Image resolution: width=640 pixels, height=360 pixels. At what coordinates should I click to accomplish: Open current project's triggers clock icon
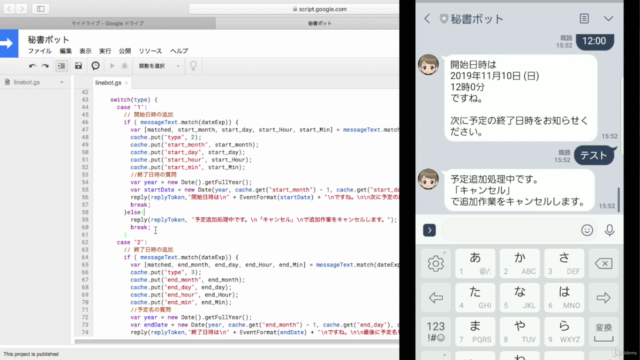(x=96, y=66)
